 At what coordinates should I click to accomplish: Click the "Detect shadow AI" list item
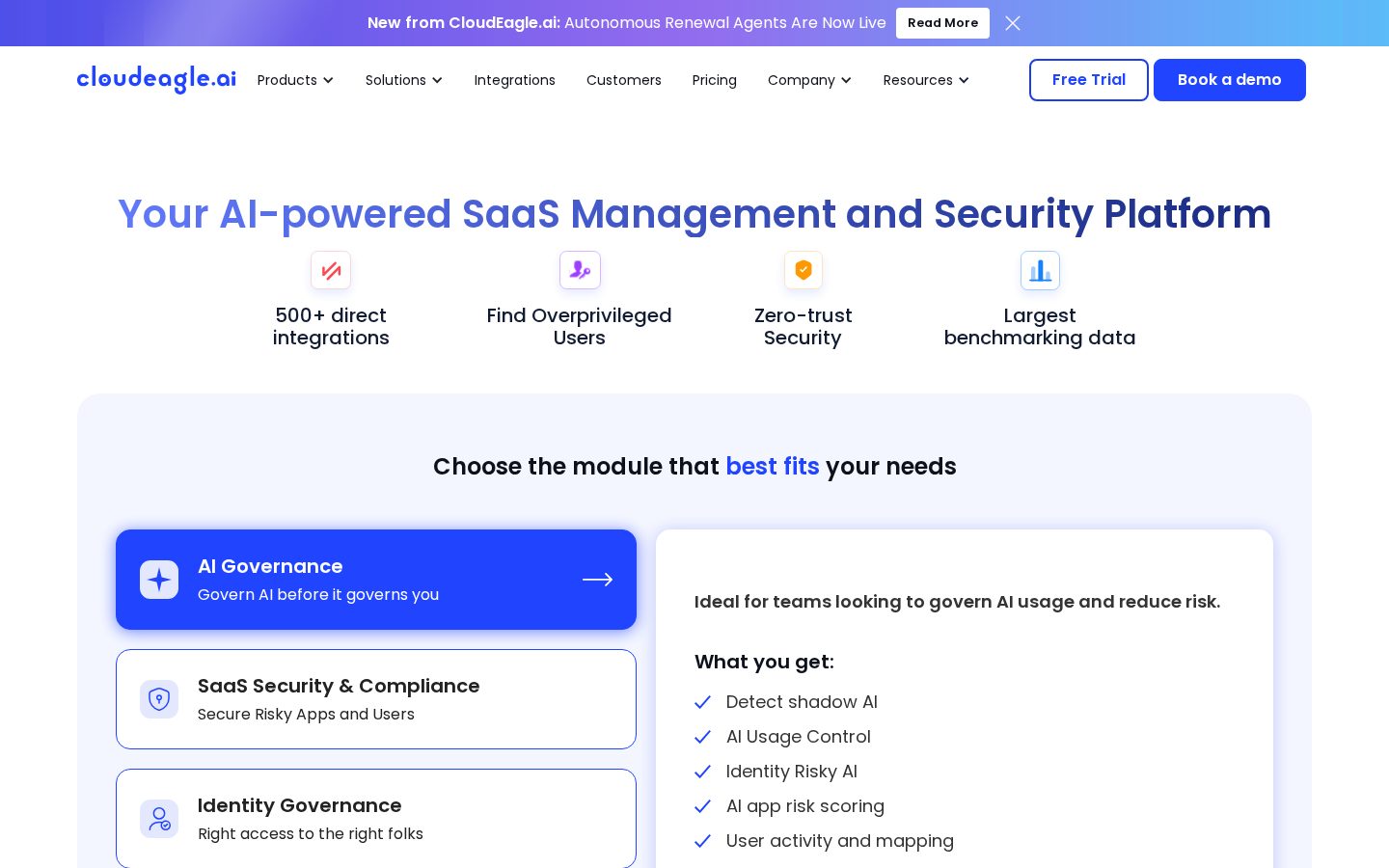pos(802,702)
